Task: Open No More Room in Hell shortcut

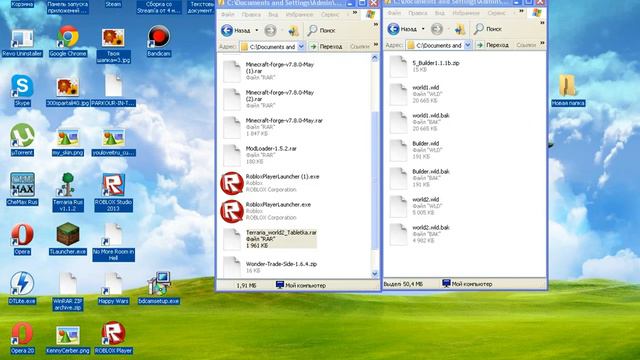Action: click(113, 242)
